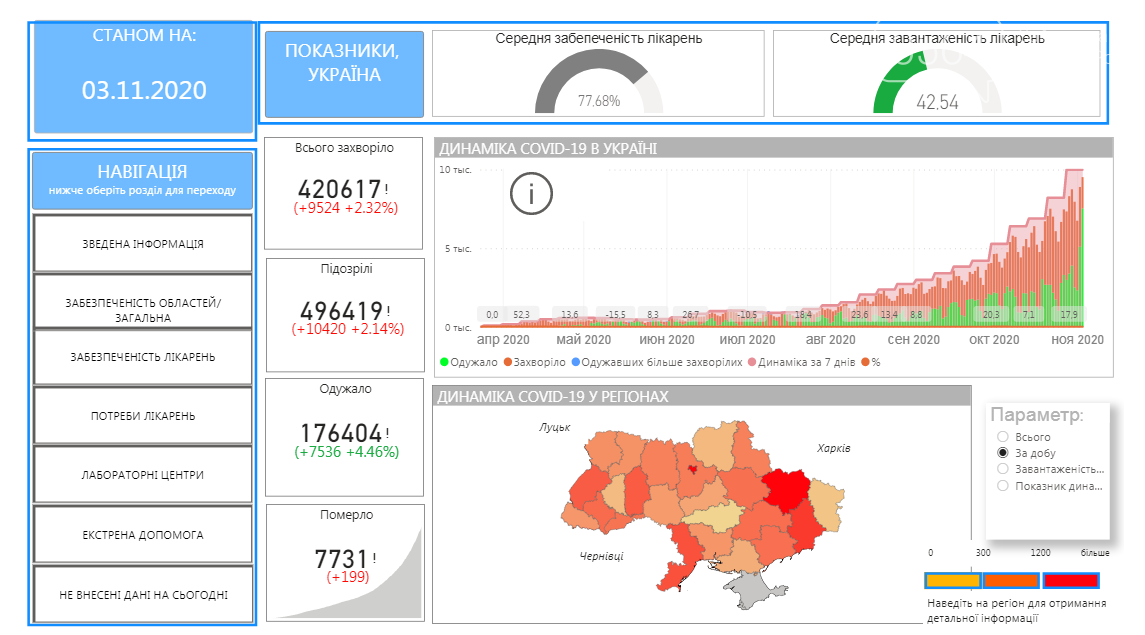Select the Всього radio option
1145x635 pixels.
tap(1002, 437)
